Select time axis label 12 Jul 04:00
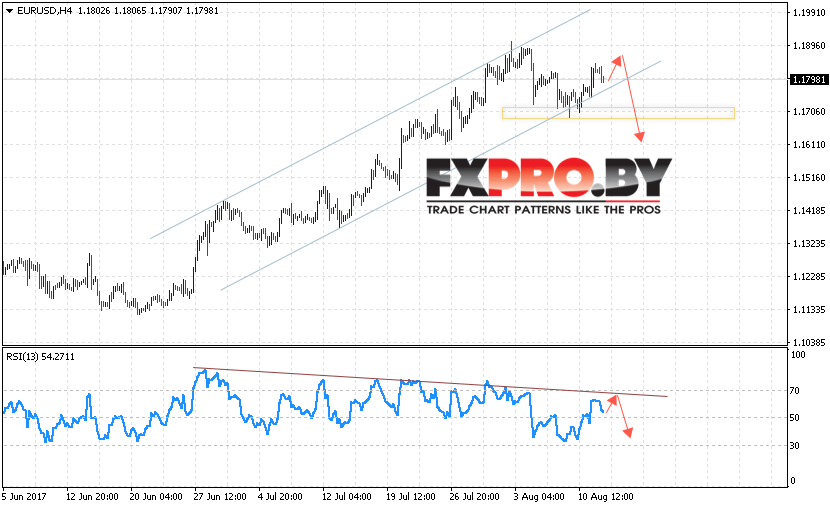The height and width of the screenshot is (508, 830). pos(347,496)
